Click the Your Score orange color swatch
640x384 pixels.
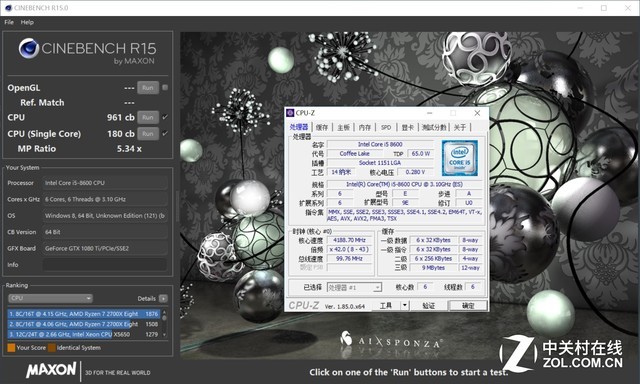11,348
